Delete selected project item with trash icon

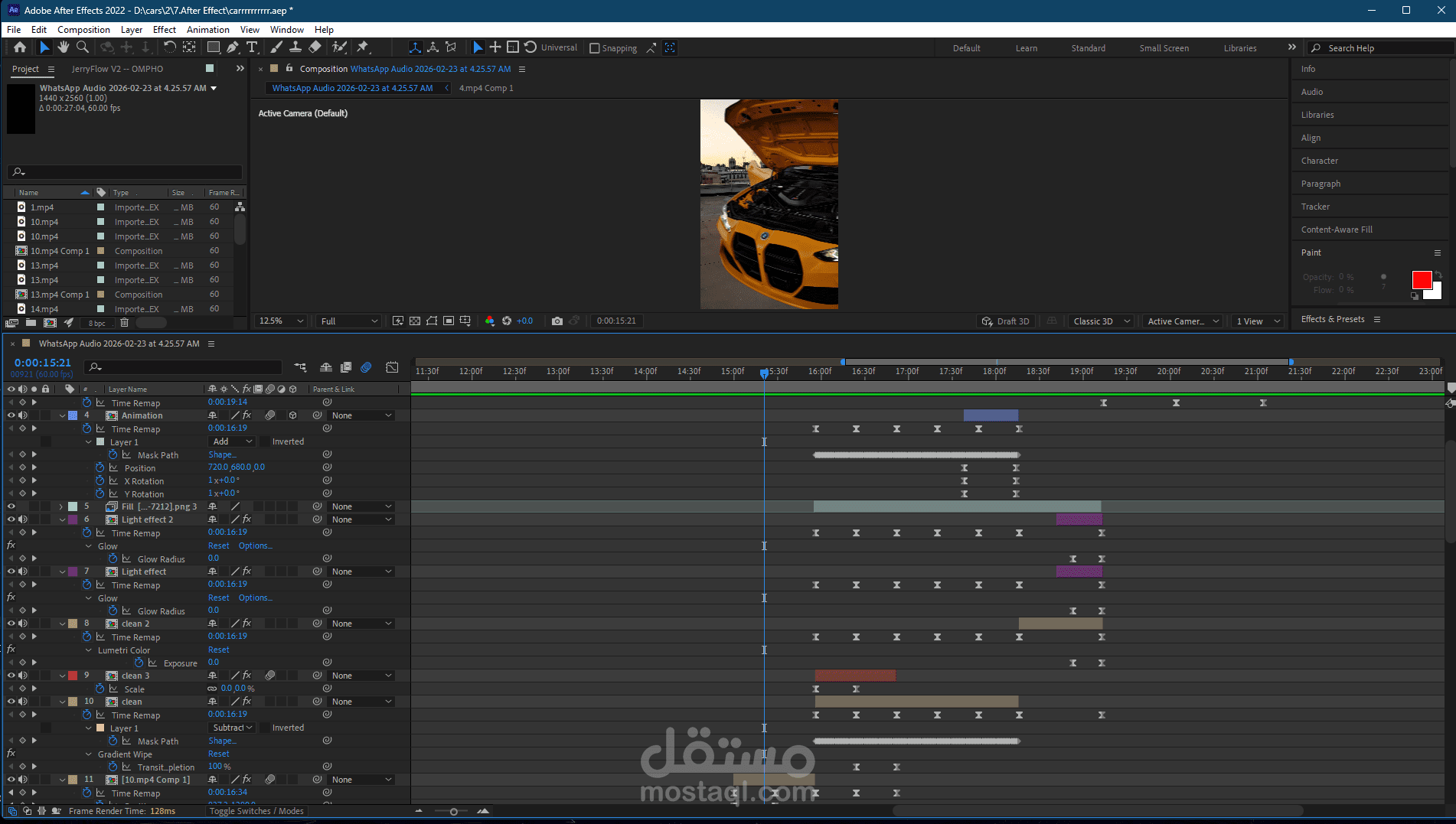[124, 323]
